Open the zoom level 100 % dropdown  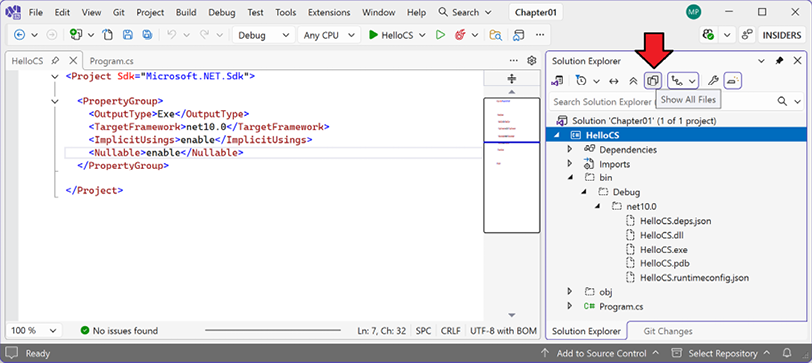(x=34, y=330)
